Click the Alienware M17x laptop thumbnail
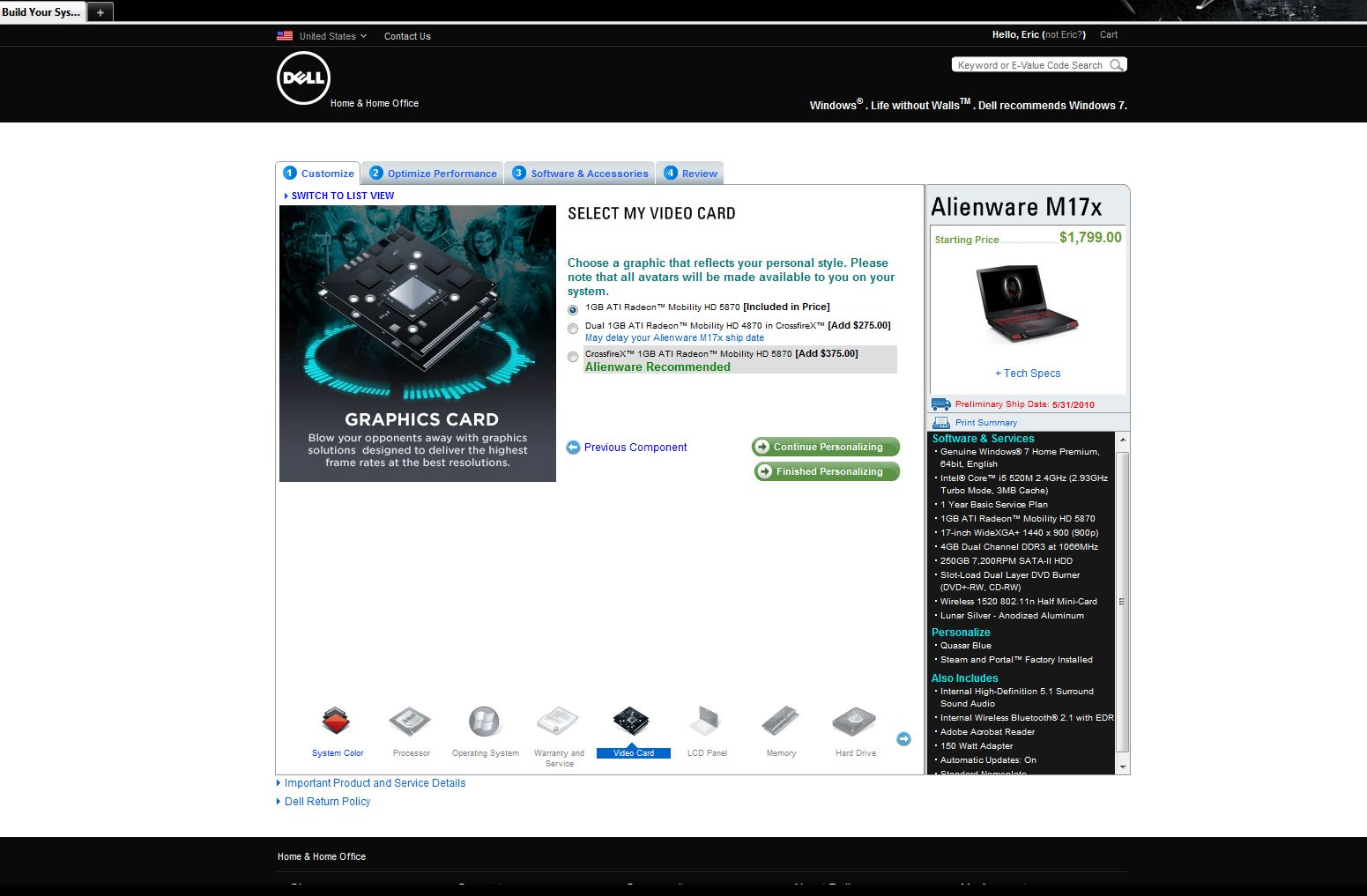1367x896 pixels. coord(1026,304)
